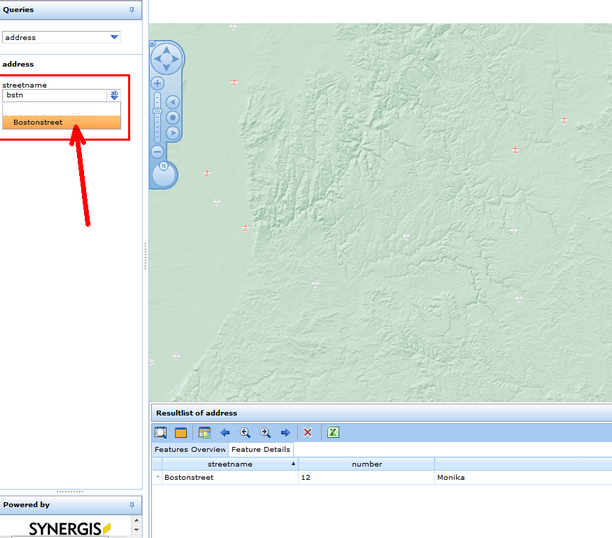Zoom to all results in Resultlist
Viewport: 612px width, 538px height.
[x=161, y=433]
